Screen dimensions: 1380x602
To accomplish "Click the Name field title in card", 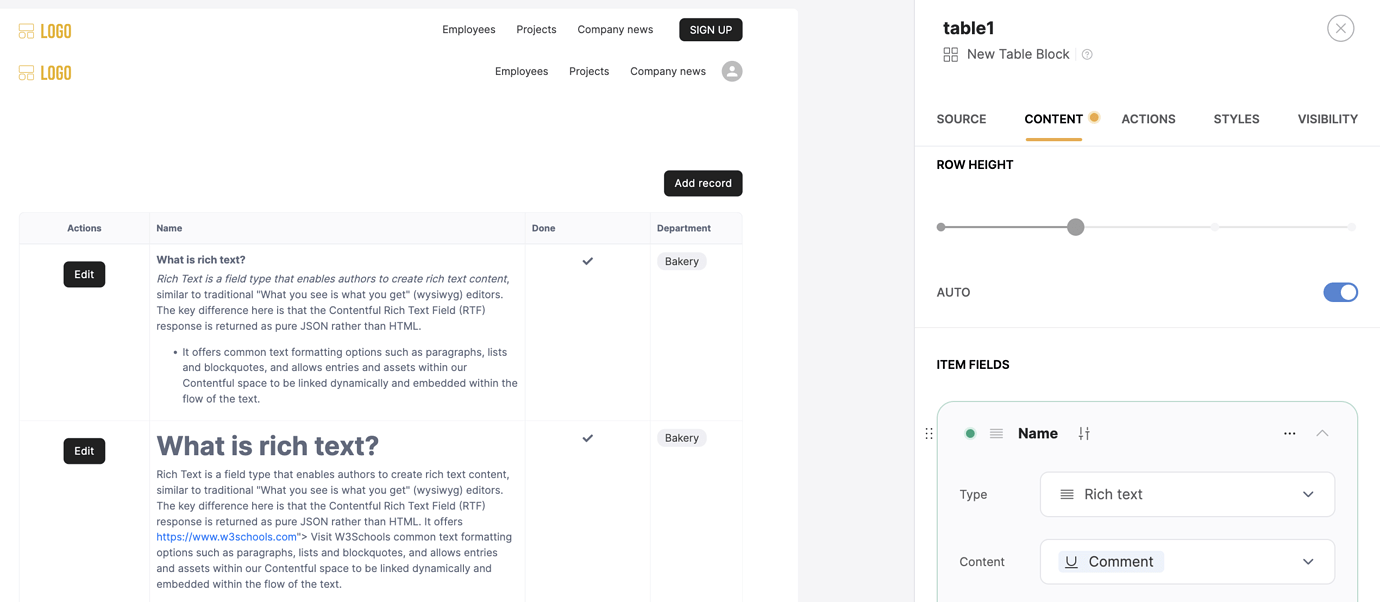I will tap(1037, 433).
